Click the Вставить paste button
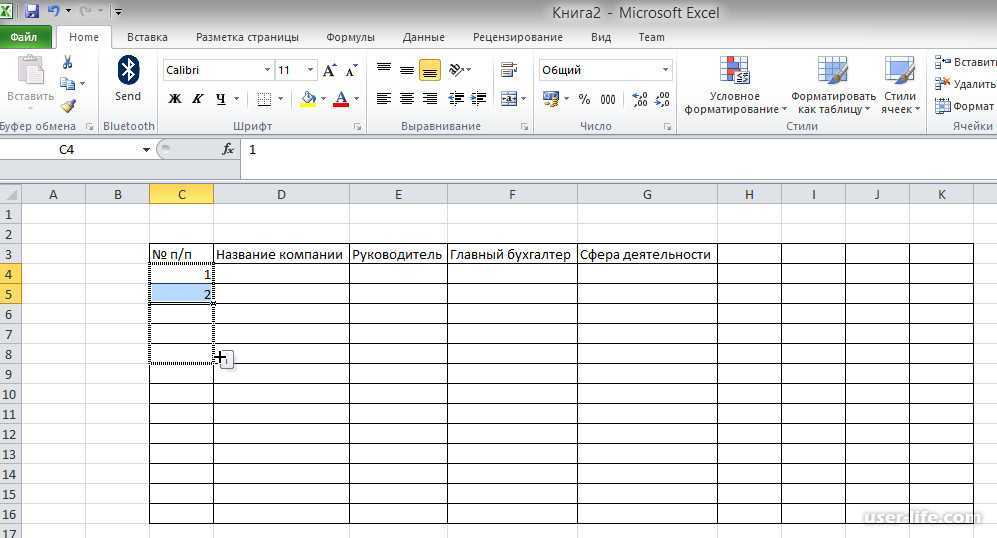997x538 pixels. pos(30,79)
